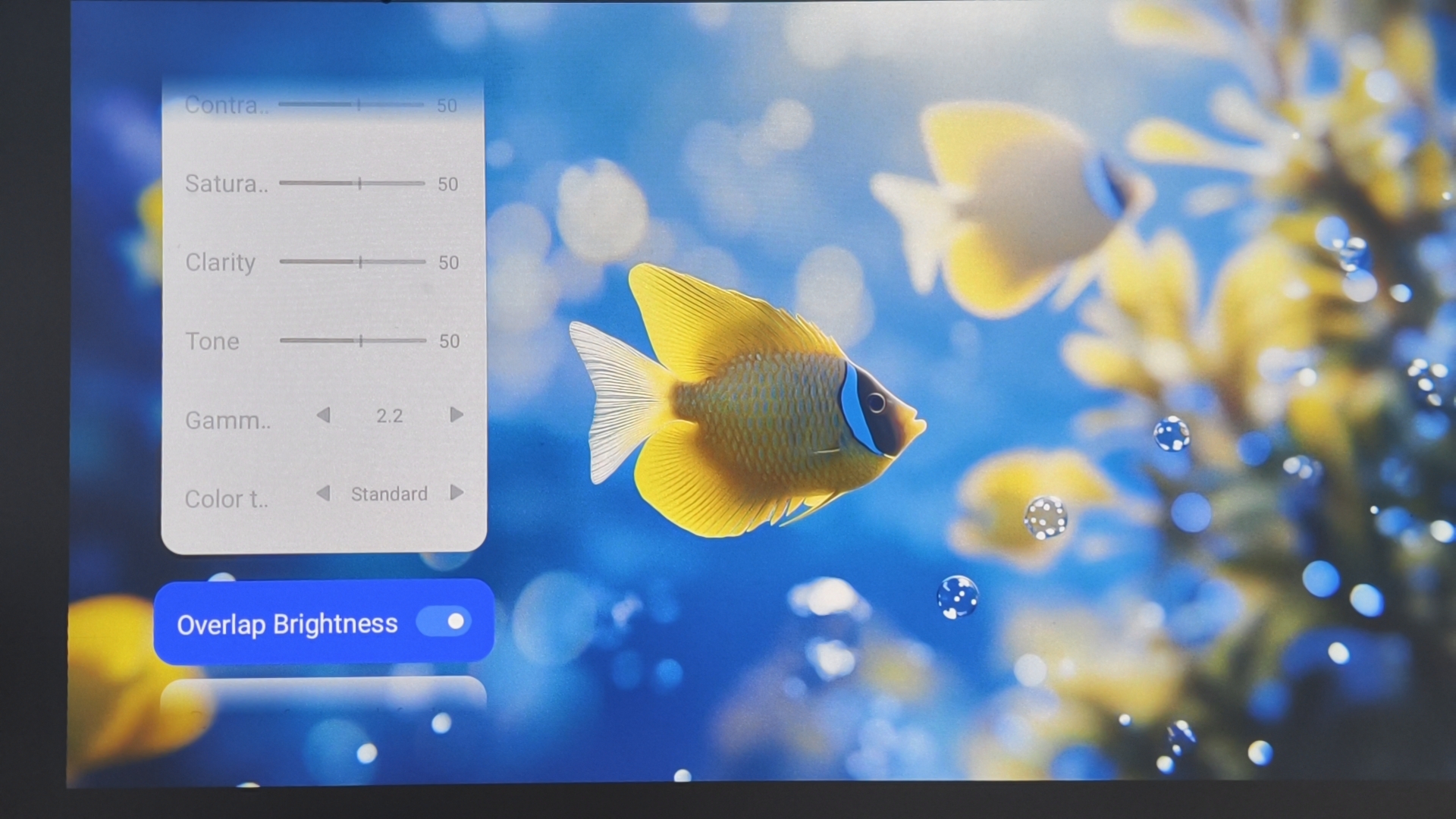The image size is (1456, 819).
Task: Click the left arrow next to Gamma
Action: click(x=324, y=415)
